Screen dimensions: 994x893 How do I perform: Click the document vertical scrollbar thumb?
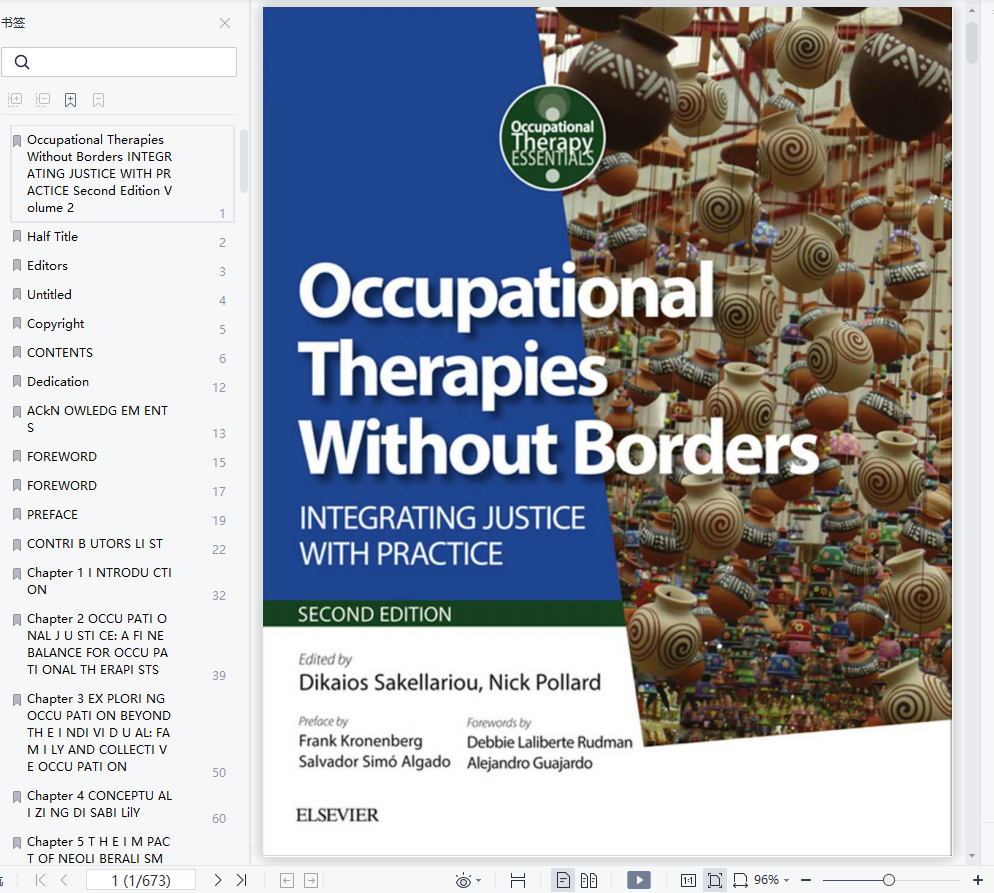click(x=972, y=43)
